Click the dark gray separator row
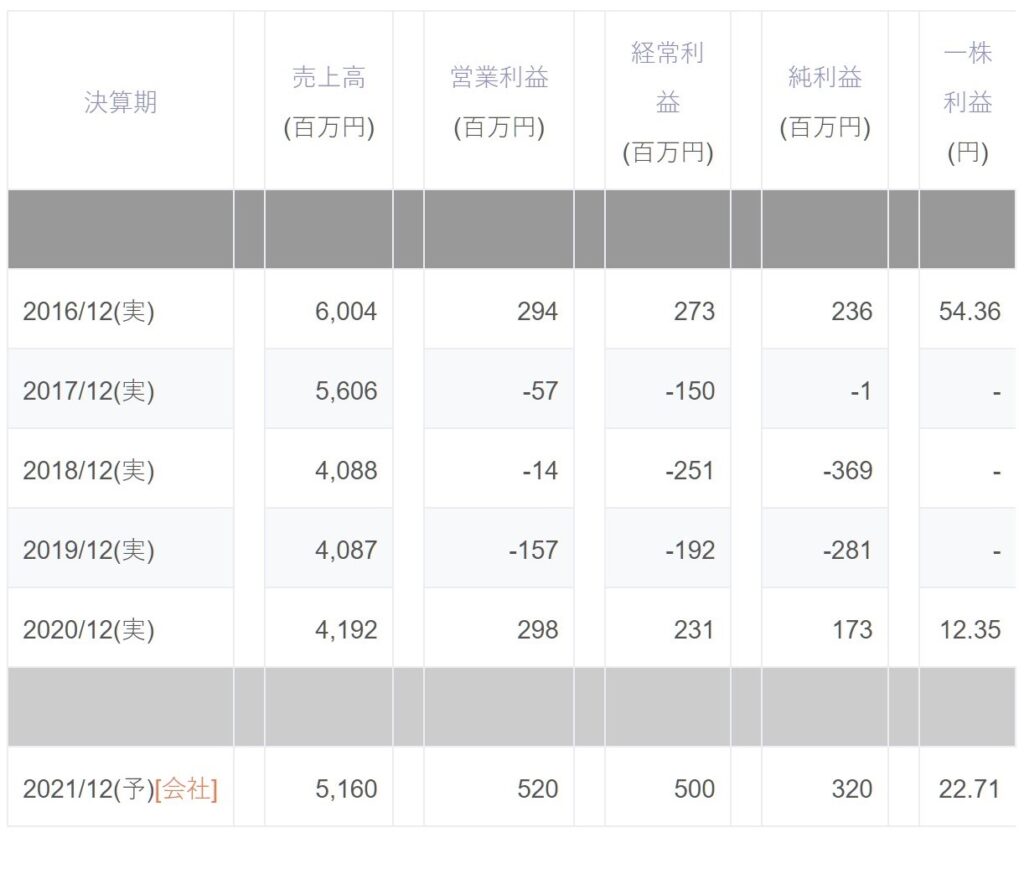 (511, 229)
